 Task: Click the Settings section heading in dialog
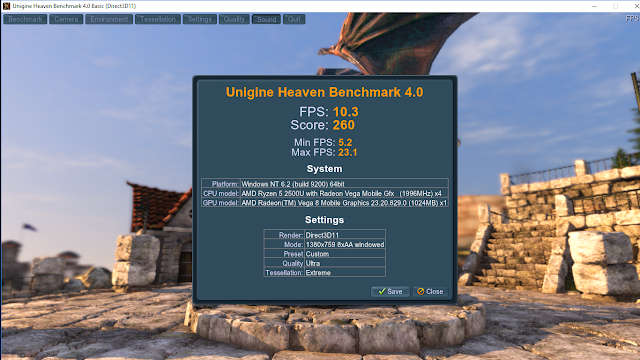[x=324, y=220]
